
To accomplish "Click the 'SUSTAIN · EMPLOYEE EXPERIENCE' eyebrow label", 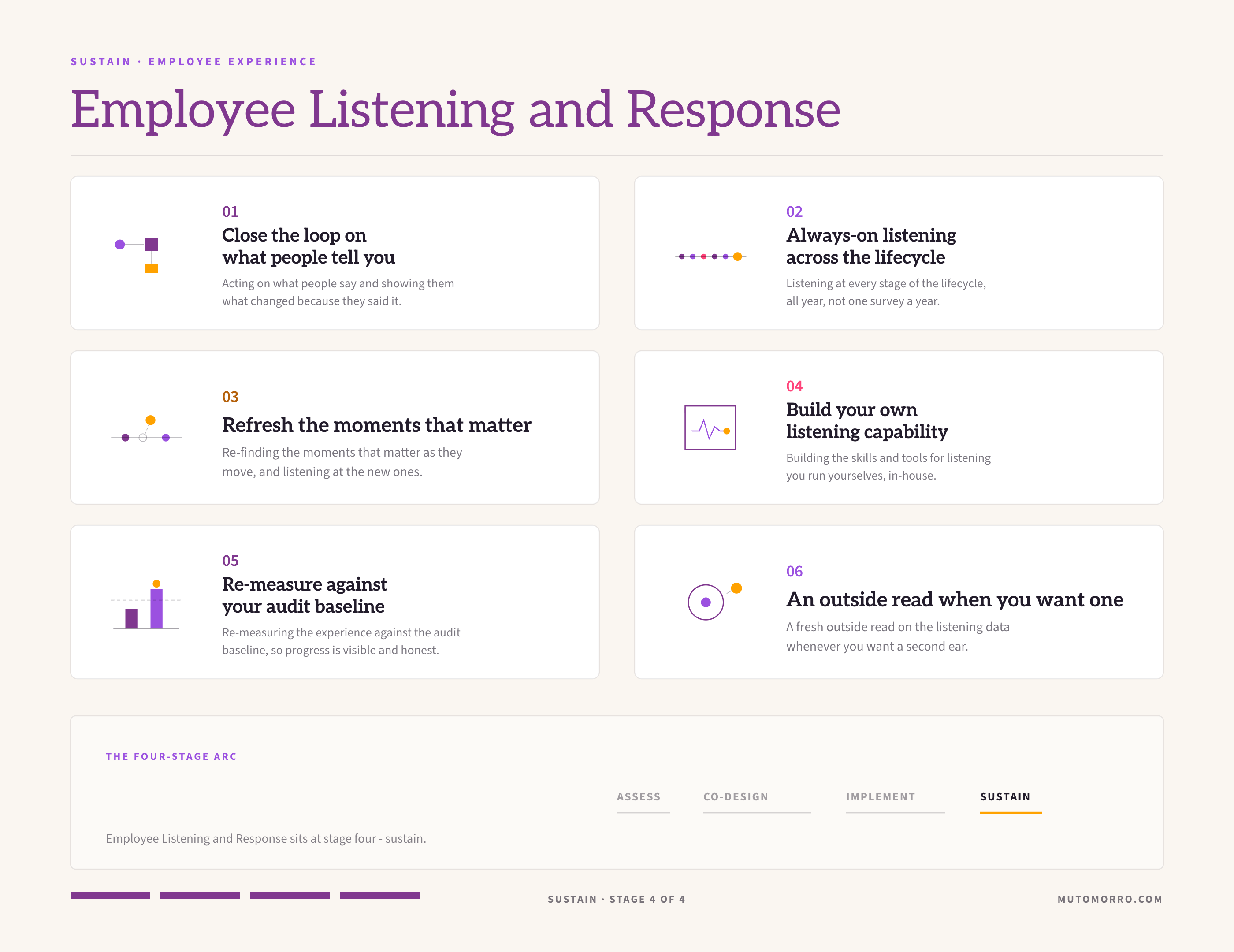I will (x=193, y=62).
